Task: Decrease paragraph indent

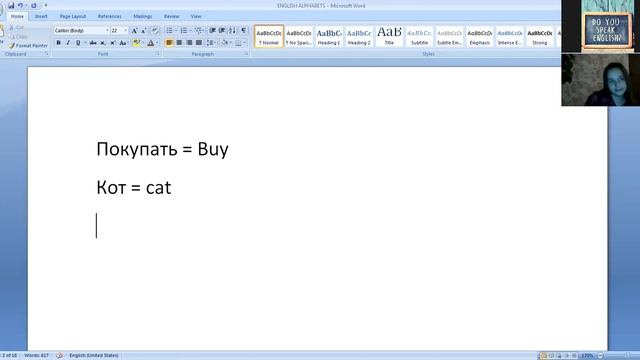Action: [x=212, y=31]
